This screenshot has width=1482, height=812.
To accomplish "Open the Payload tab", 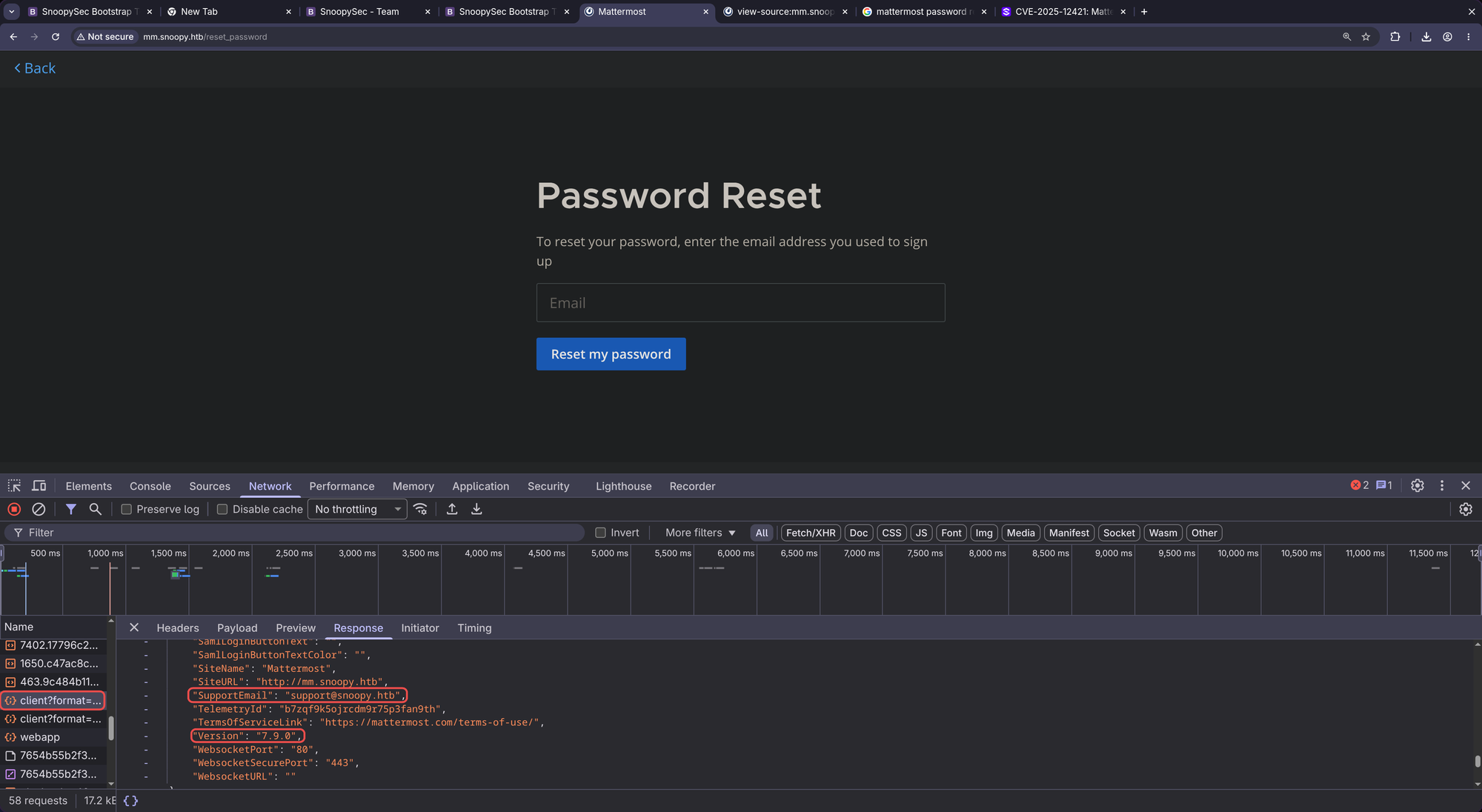I will [x=237, y=628].
